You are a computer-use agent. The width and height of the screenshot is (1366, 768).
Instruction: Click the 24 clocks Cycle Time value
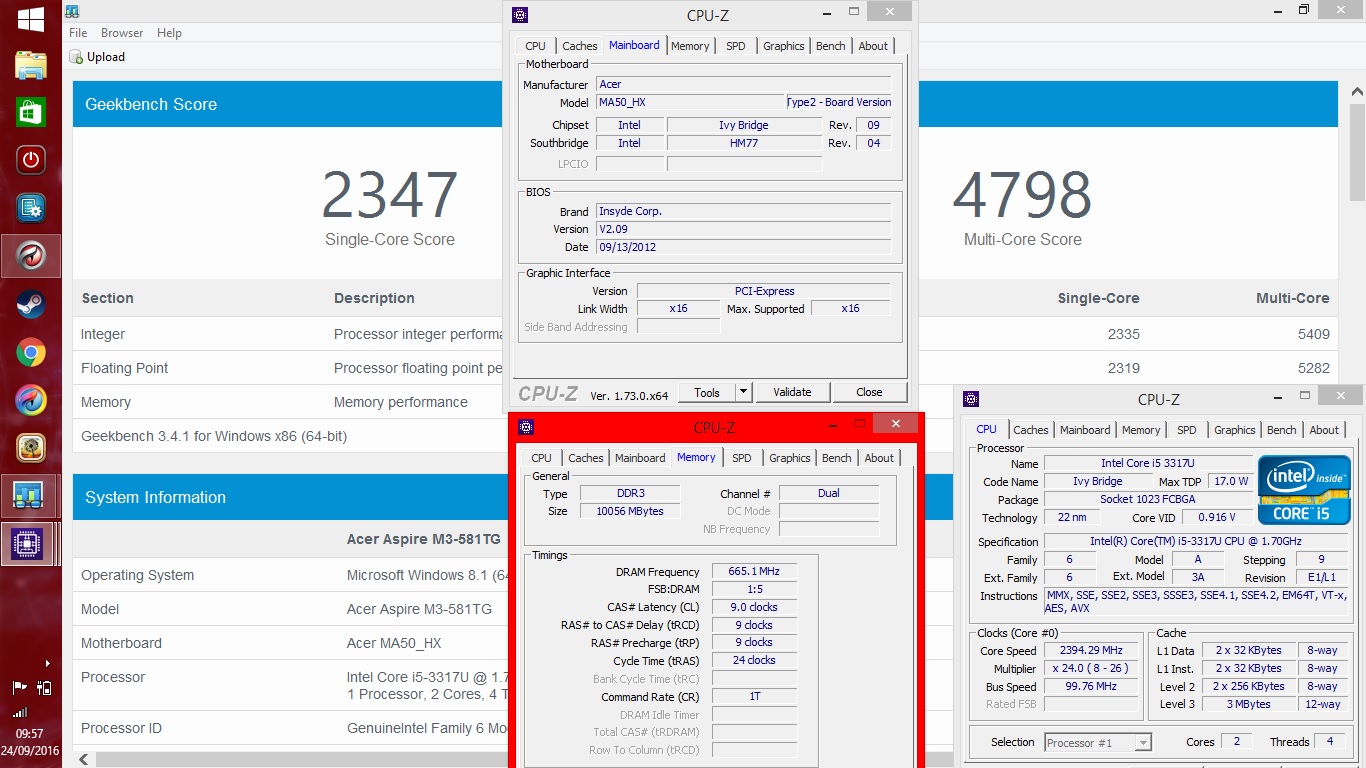754,660
